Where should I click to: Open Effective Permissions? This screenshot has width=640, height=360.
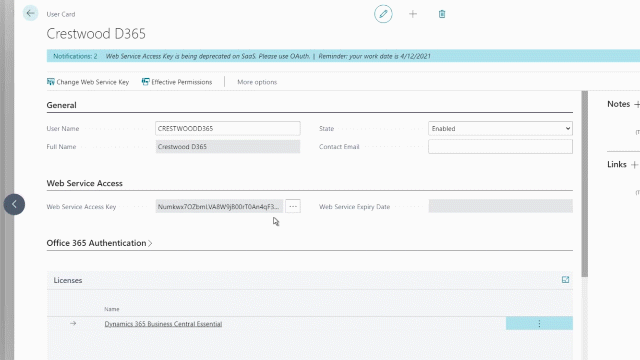[177, 82]
